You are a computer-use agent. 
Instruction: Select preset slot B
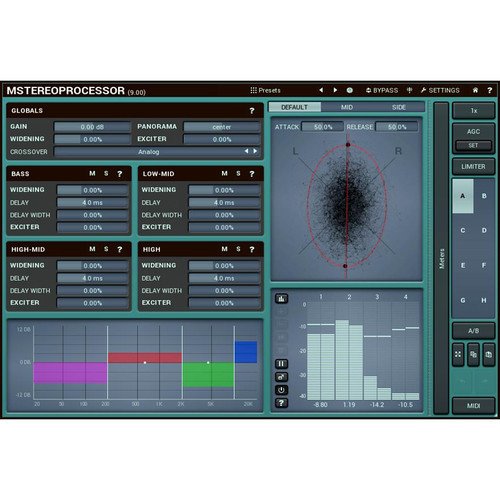tap(484, 196)
